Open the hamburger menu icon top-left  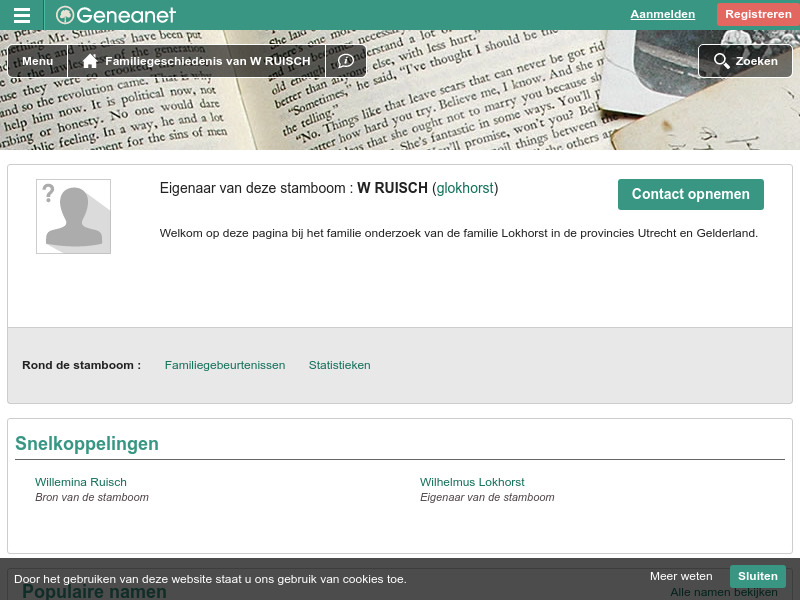tap(21, 14)
